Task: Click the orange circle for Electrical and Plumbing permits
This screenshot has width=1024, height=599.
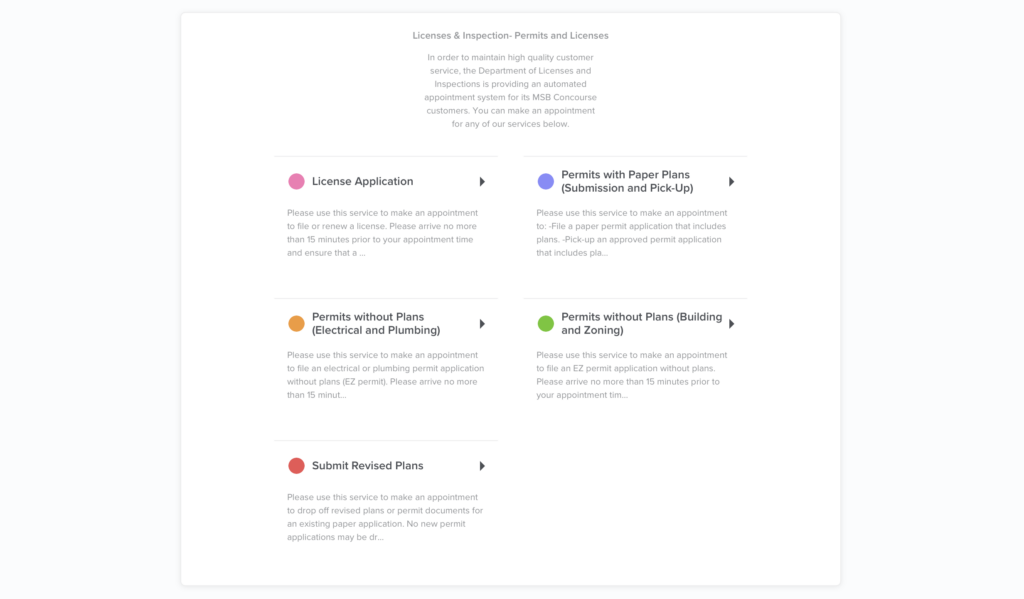Action: click(x=296, y=324)
